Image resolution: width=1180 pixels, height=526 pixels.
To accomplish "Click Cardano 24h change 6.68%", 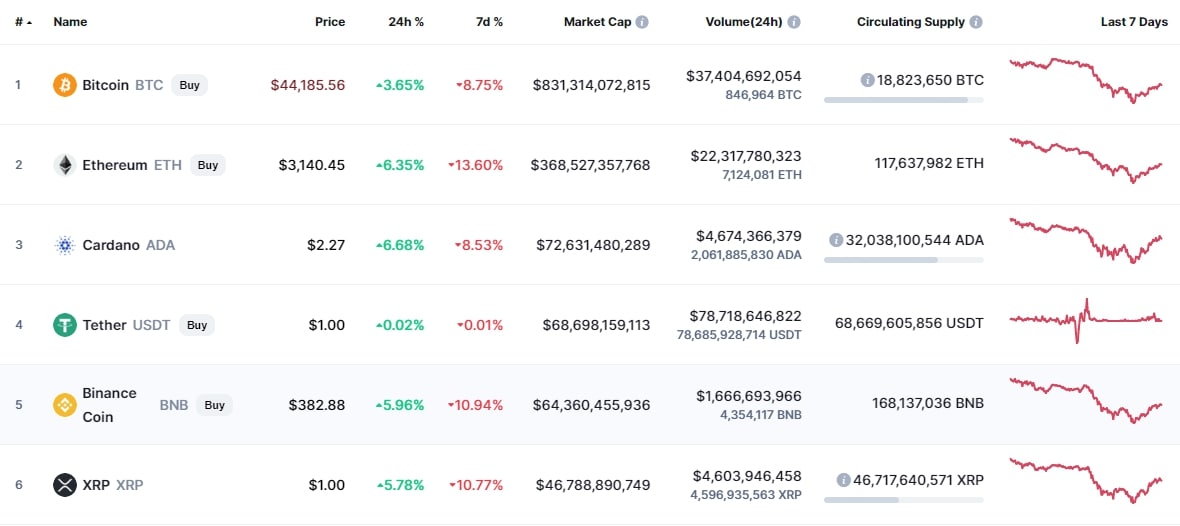I will 400,245.
